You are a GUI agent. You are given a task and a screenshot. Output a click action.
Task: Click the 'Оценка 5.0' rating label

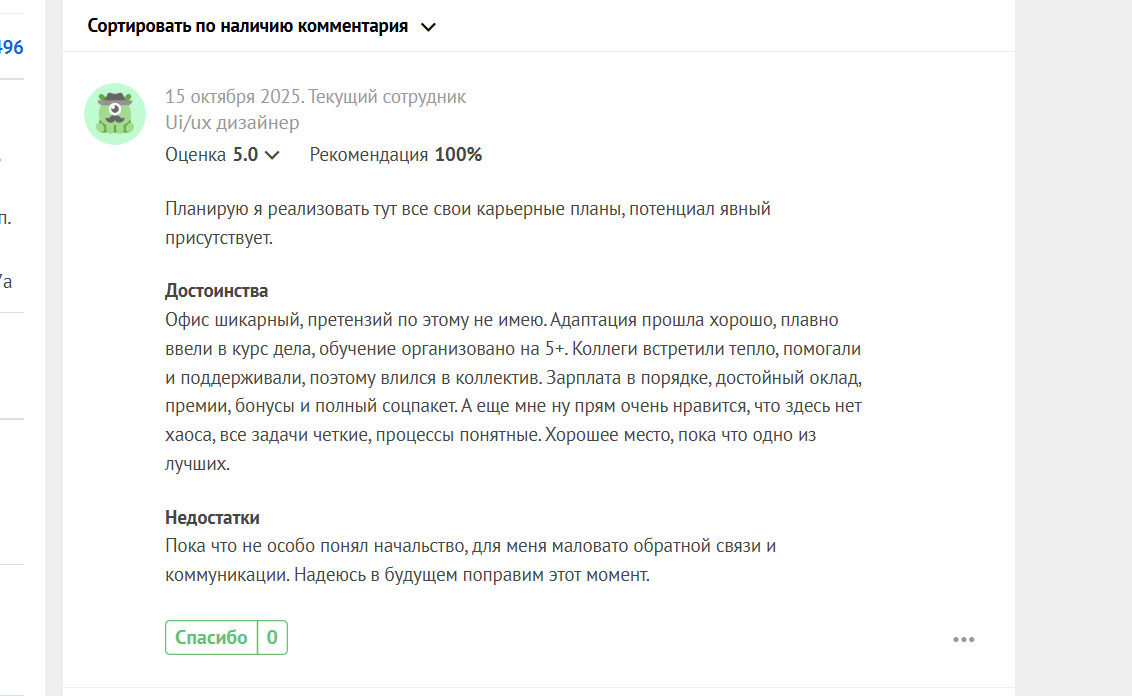coord(211,155)
